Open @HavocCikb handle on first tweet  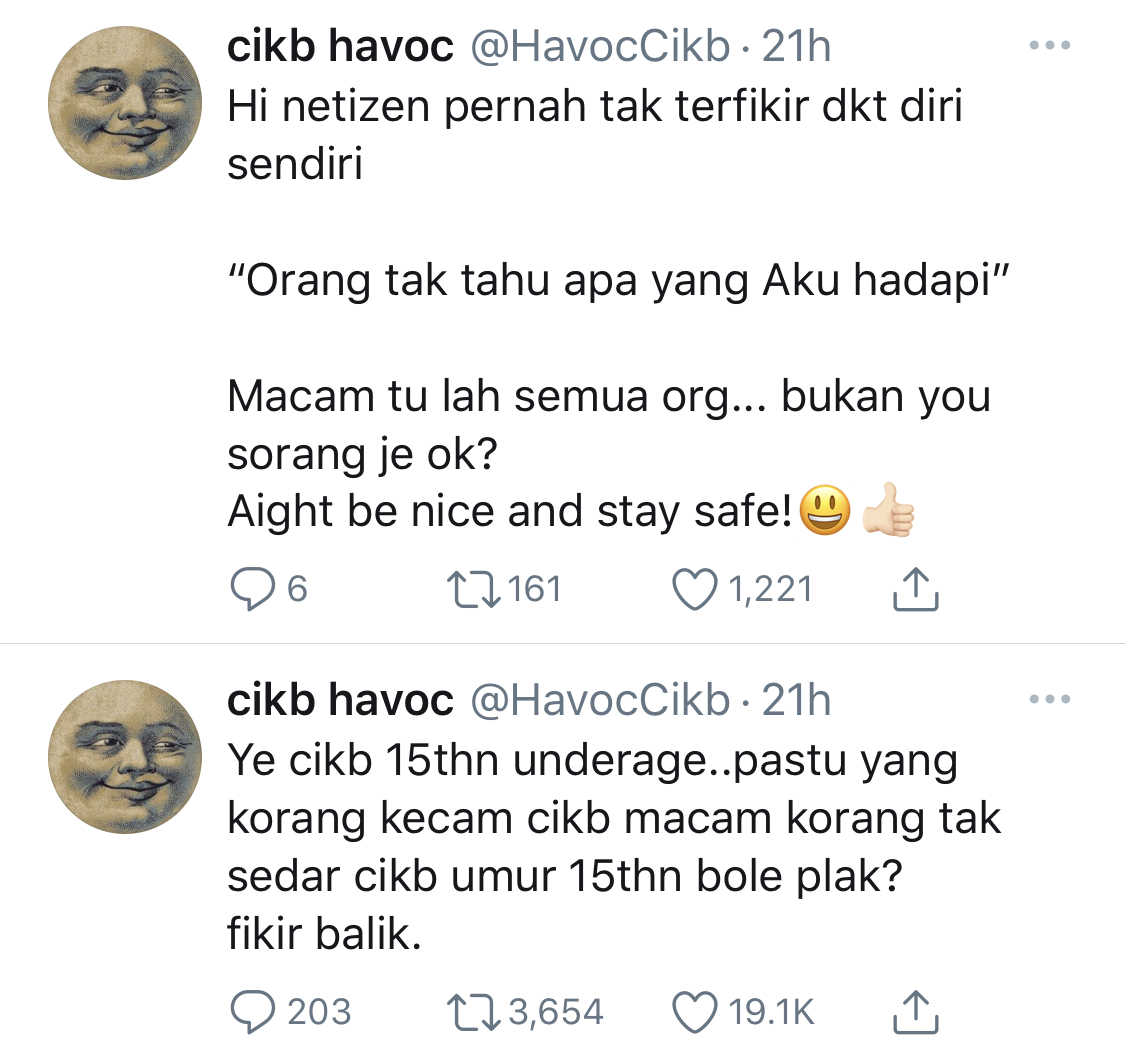point(601,47)
